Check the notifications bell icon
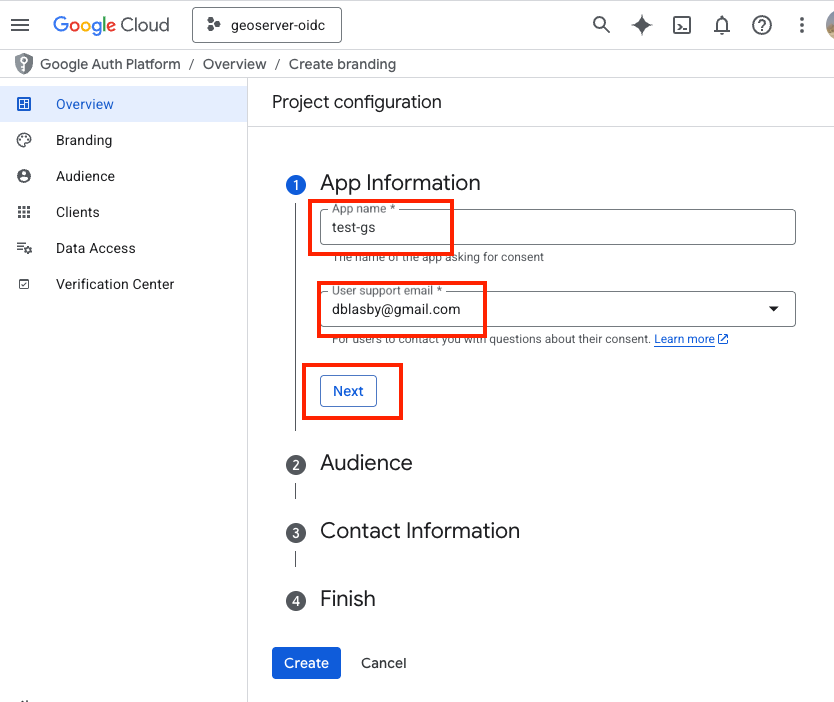Image resolution: width=834 pixels, height=702 pixels. coord(722,25)
